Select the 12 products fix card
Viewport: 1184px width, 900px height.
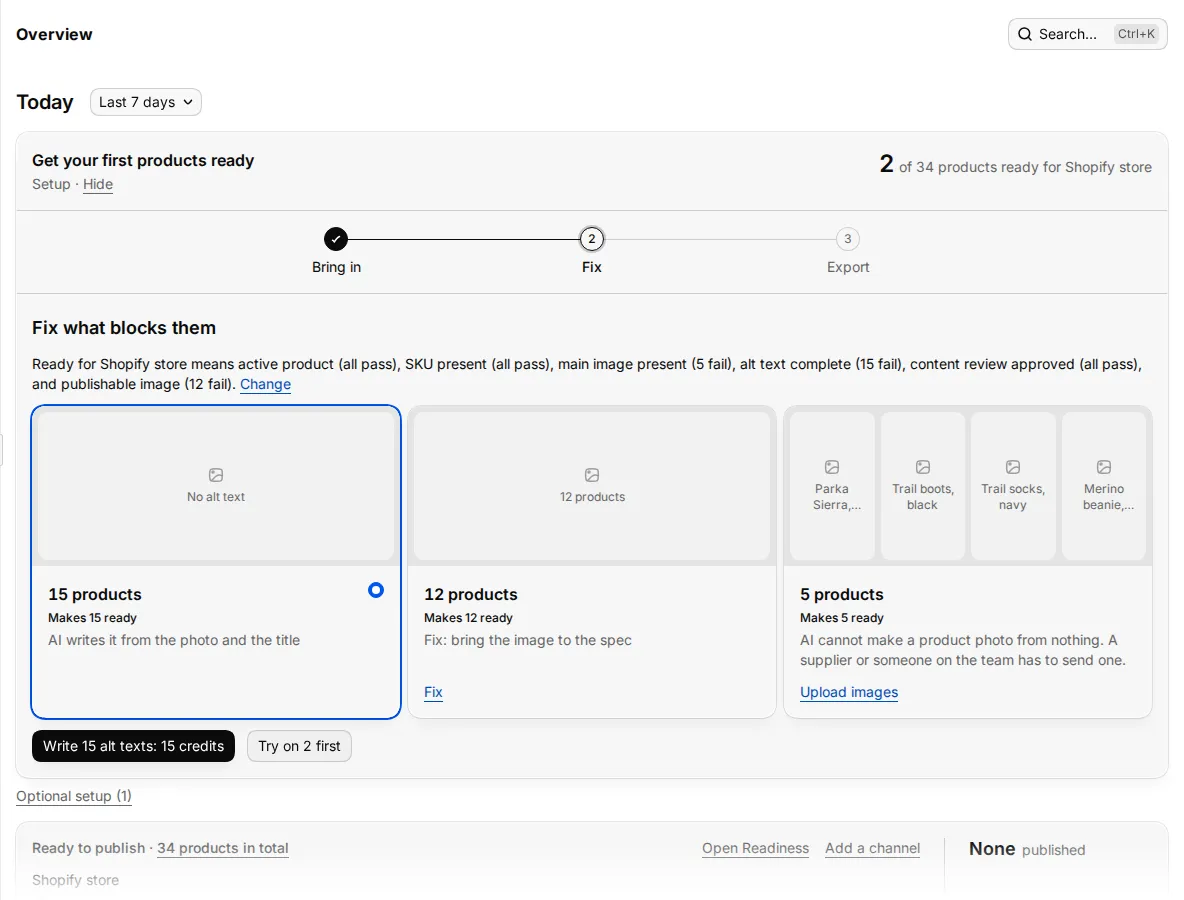pyautogui.click(x=592, y=562)
